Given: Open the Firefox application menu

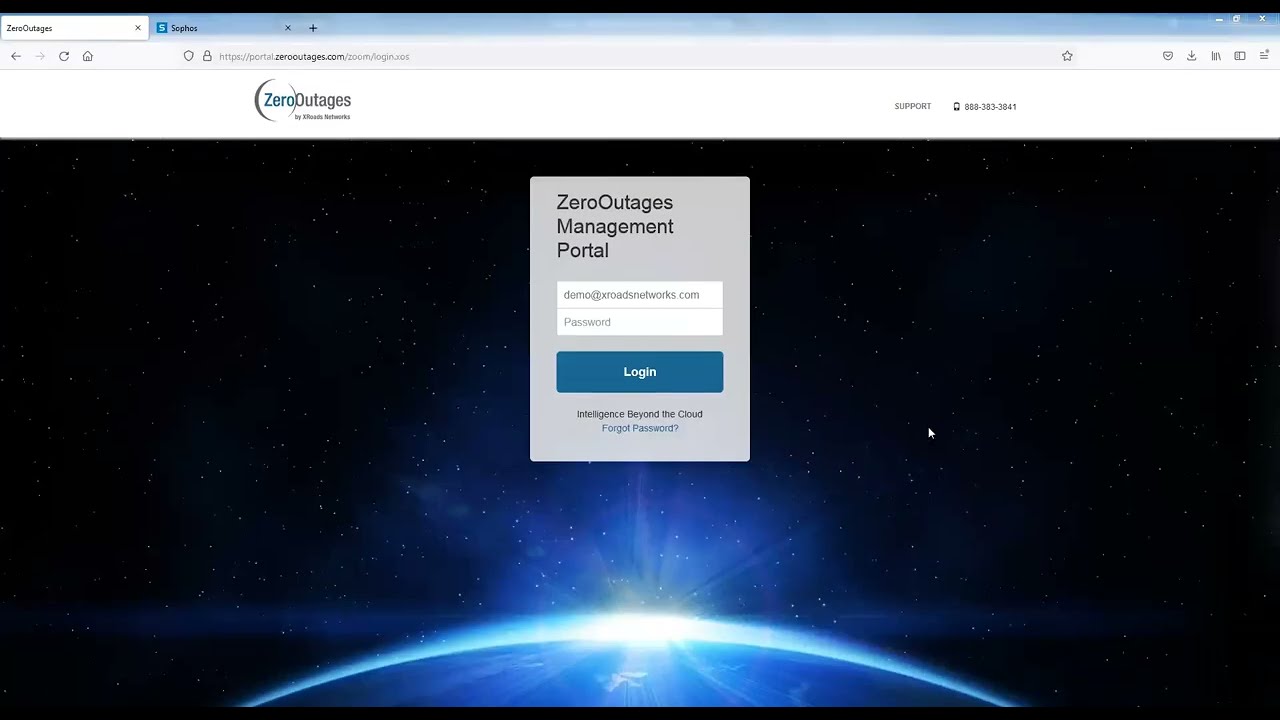Looking at the screenshot, I should pyautogui.click(x=1264, y=56).
